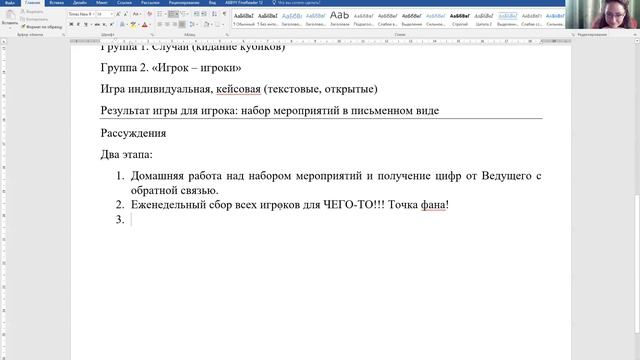640x360 pixels.
Task: Click the decrease indent icon
Action: pos(196,14)
